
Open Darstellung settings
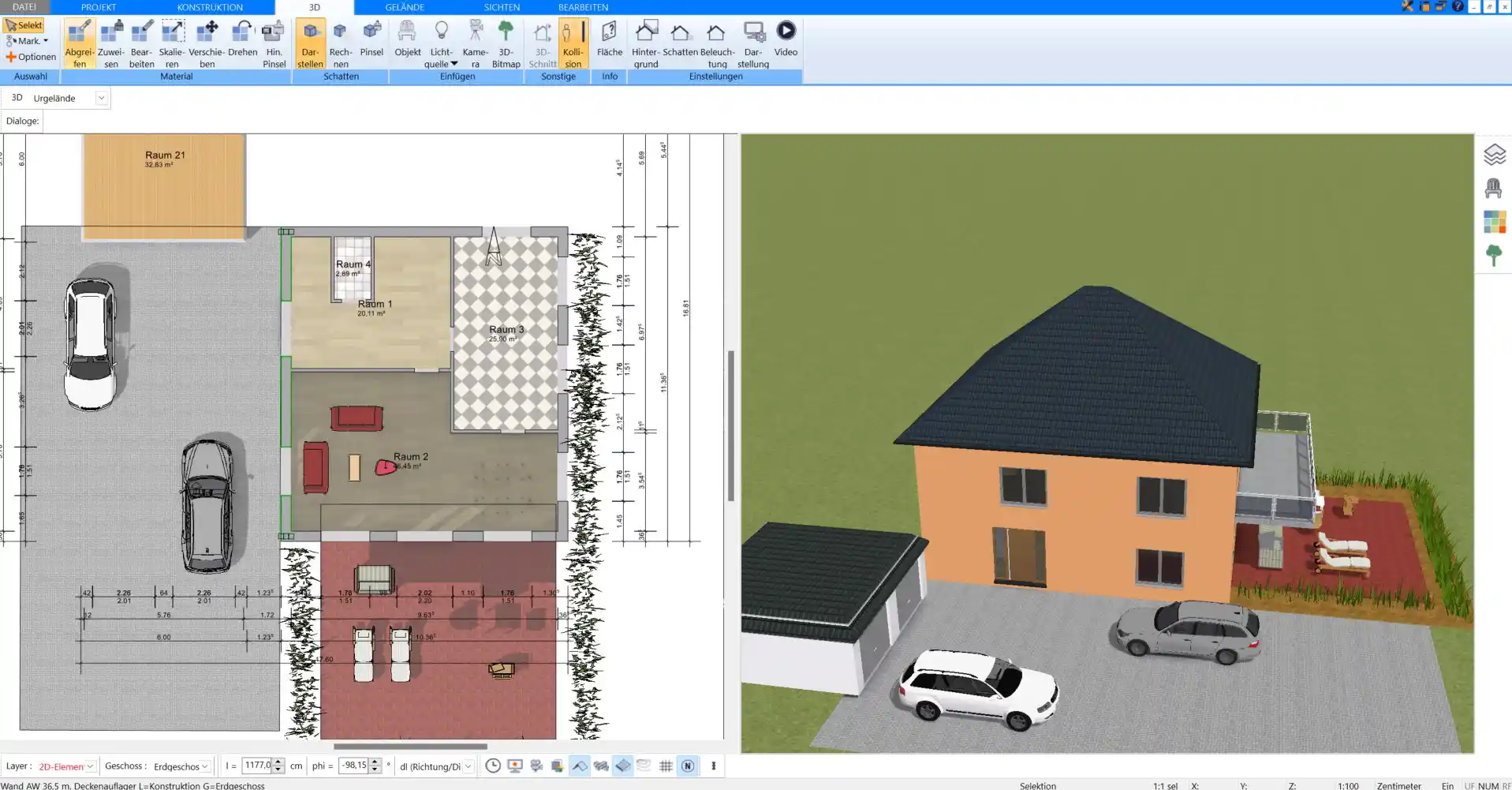[753, 43]
